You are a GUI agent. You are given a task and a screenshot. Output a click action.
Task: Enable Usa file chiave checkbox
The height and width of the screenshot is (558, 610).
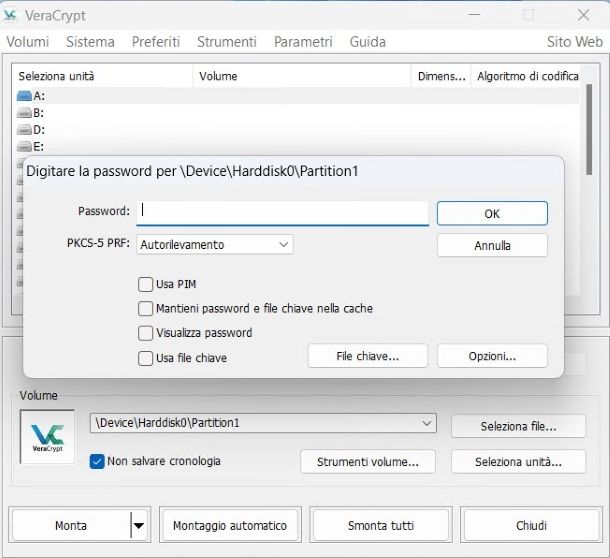[145, 358]
